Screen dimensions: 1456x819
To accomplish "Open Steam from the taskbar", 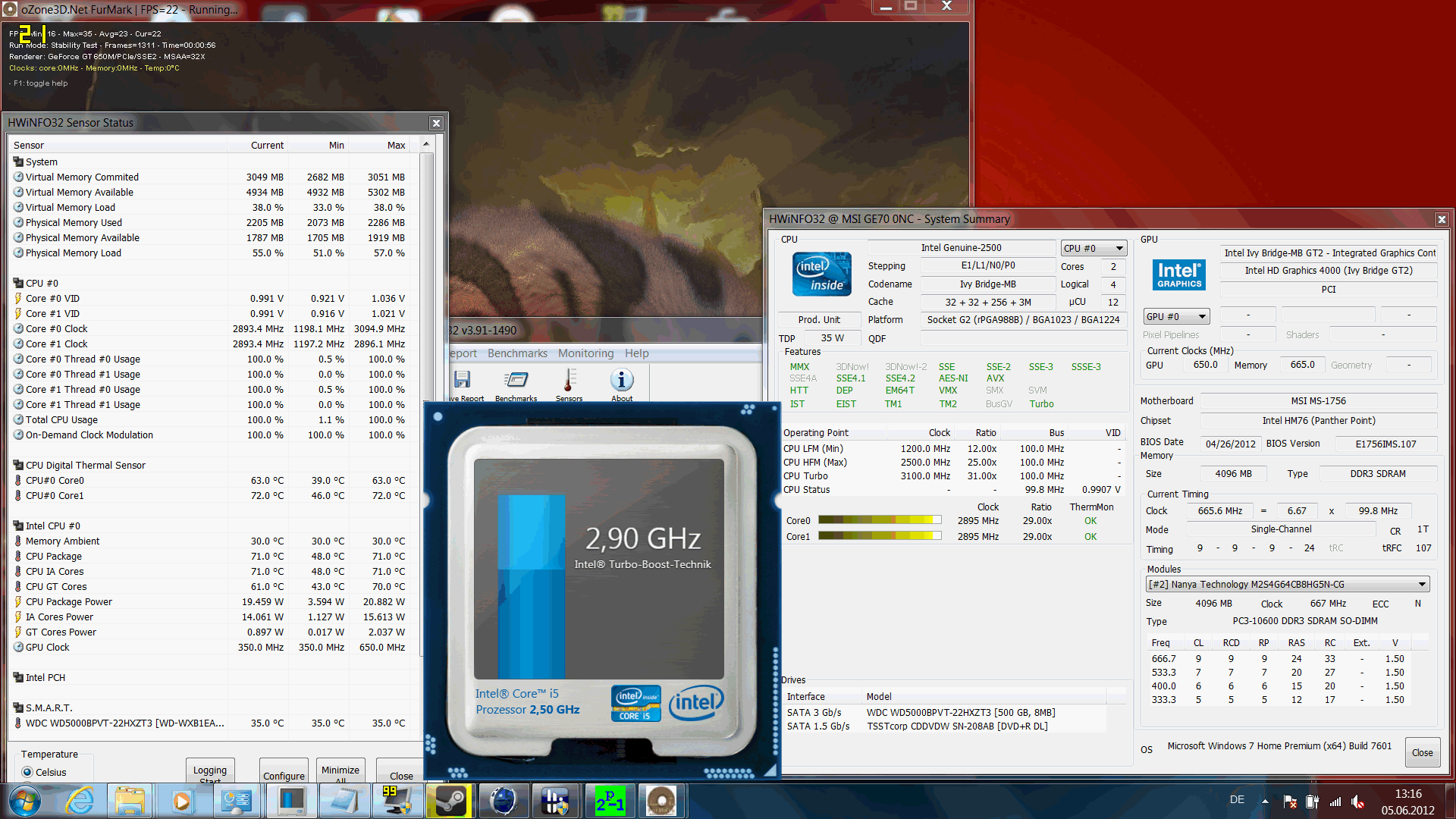I will pos(450,801).
